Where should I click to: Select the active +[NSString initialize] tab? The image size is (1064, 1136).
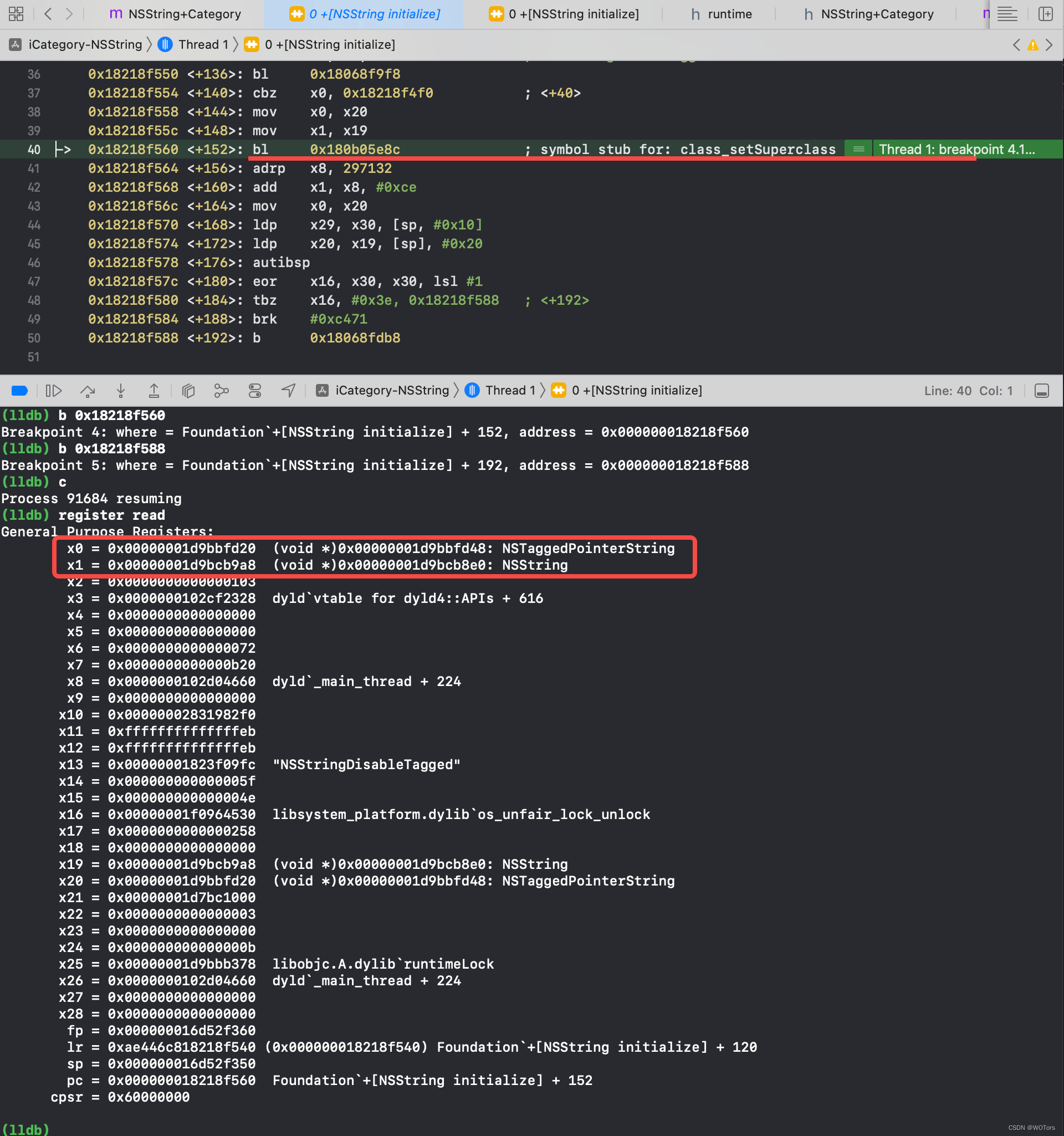[x=365, y=14]
